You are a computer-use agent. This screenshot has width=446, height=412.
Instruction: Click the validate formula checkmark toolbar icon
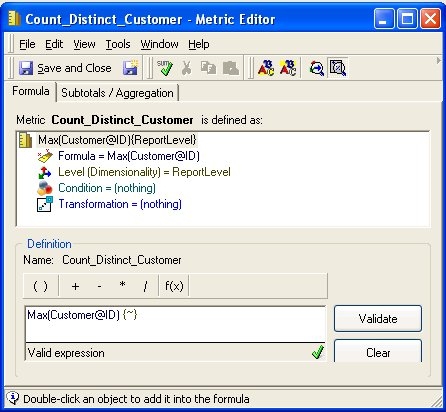tap(165, 68)
